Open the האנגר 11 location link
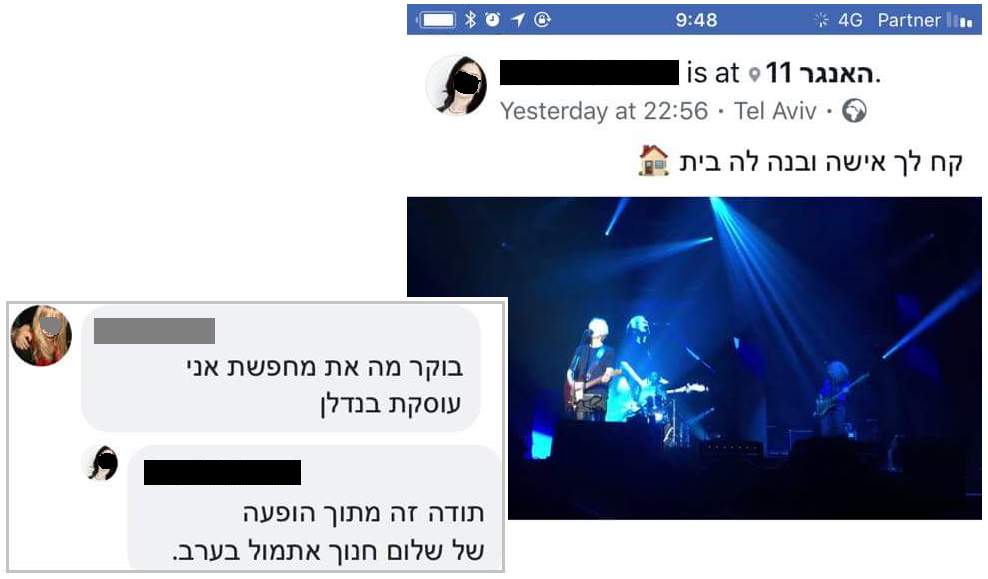This screenshot has height=579, width=988. (x=820, y=74)
